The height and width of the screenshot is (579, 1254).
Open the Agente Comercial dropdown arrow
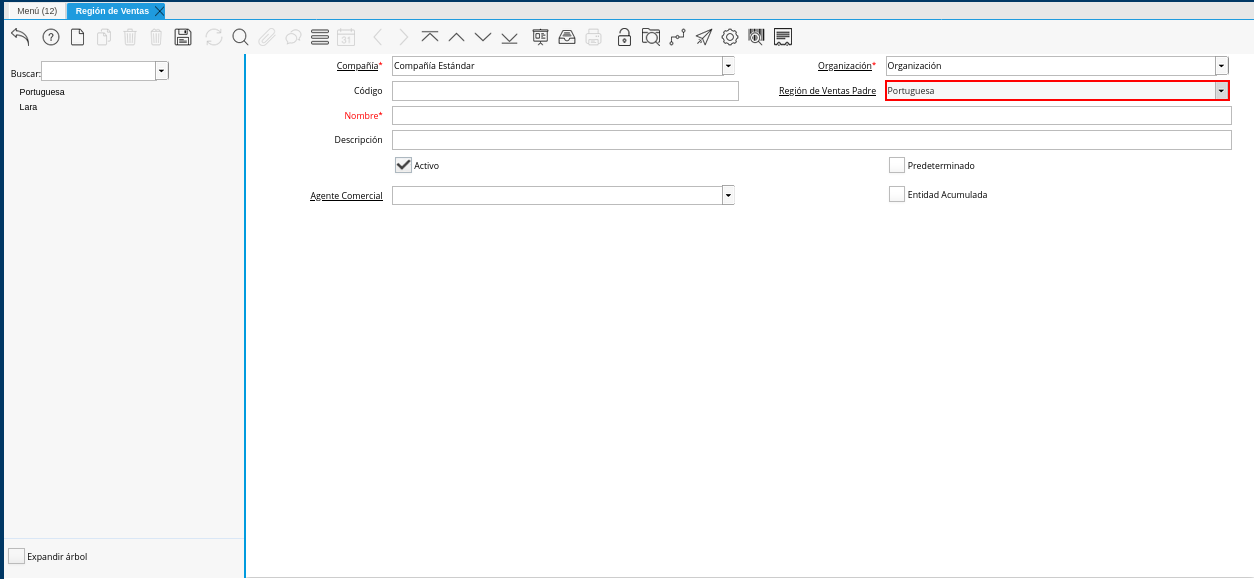(728, 195)
